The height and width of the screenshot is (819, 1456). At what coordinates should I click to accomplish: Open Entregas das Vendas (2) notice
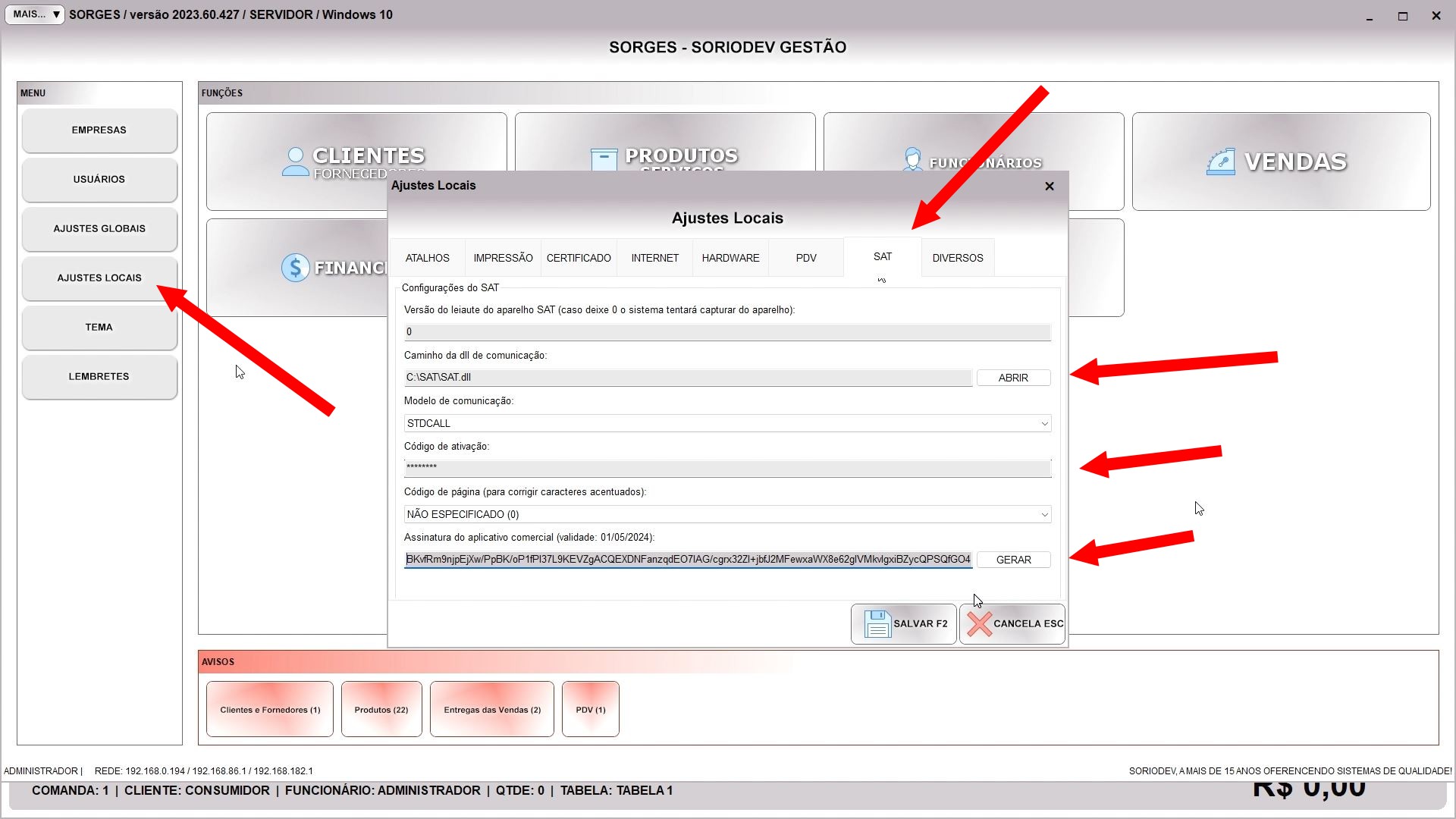pos(492,710)
